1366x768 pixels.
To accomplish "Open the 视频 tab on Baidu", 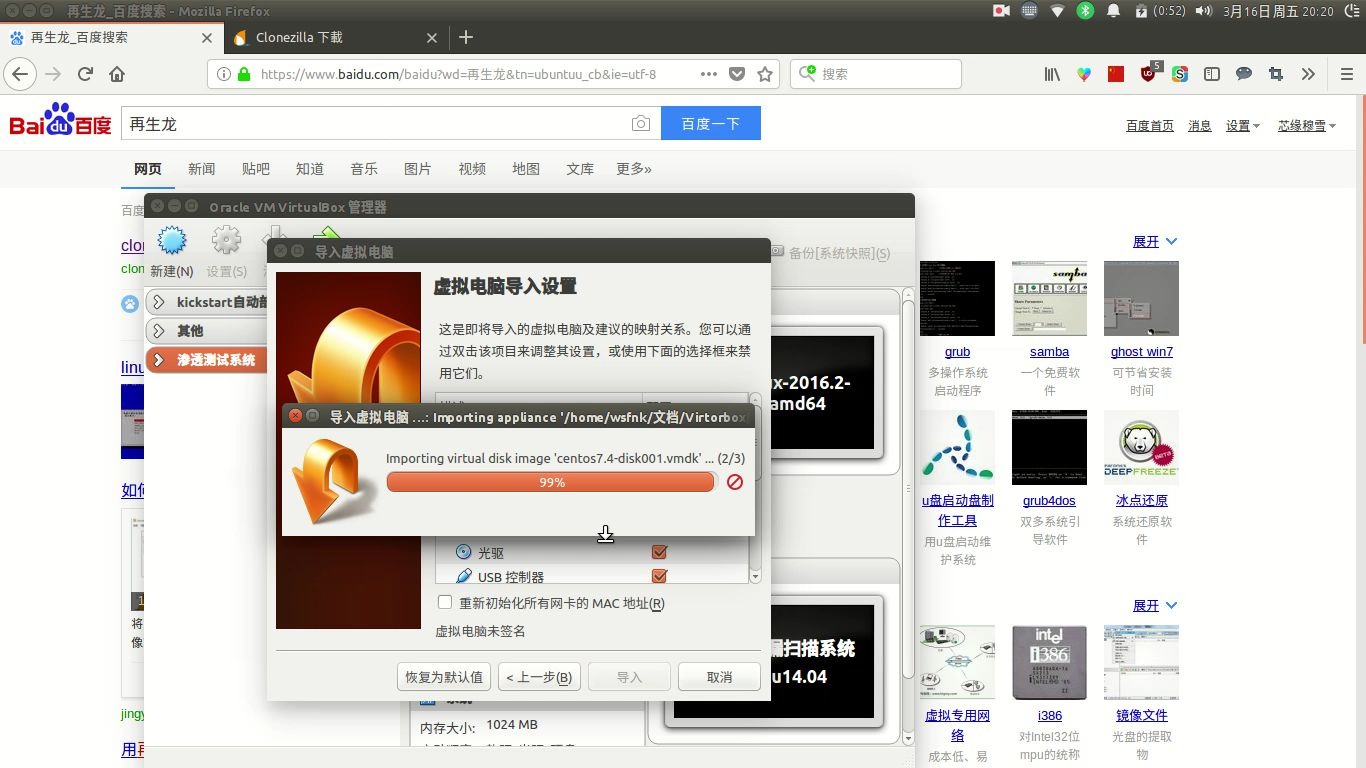I will 472,169.
